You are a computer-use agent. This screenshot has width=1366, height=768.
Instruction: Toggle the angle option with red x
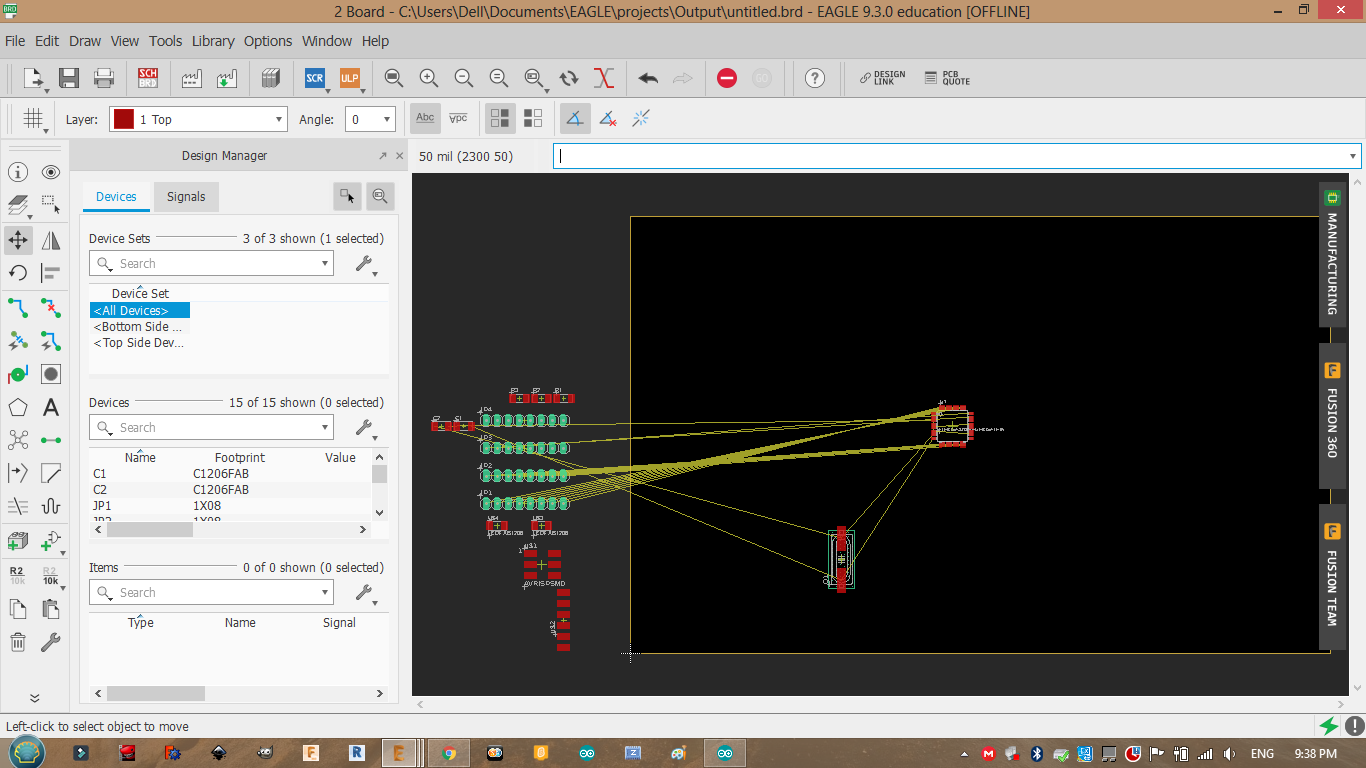click(608, 119)
